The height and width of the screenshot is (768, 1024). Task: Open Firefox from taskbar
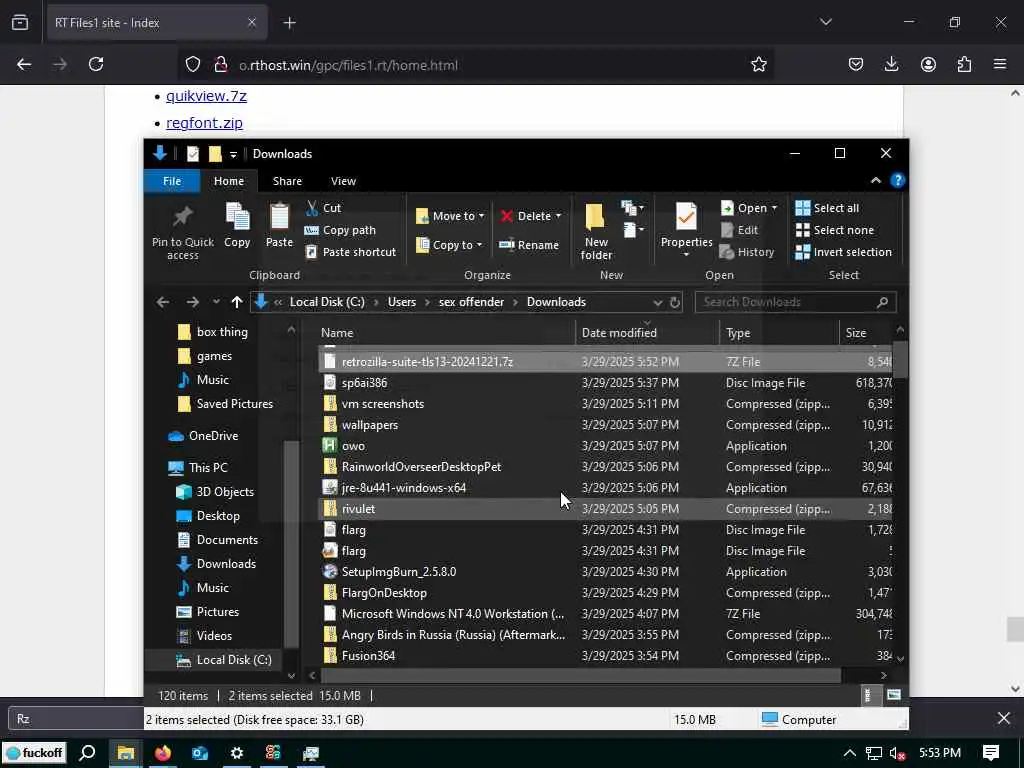coord(163,753)
